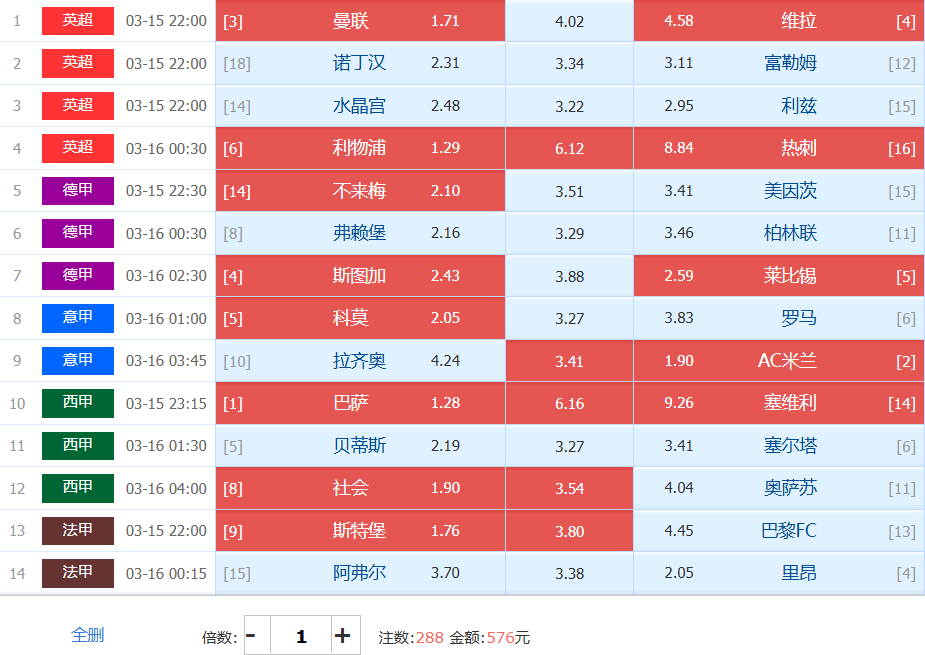Select the 里昂 away win 2.05 cell
The width and height of the screenshot is (925, 655).
[x=778, y=573]
